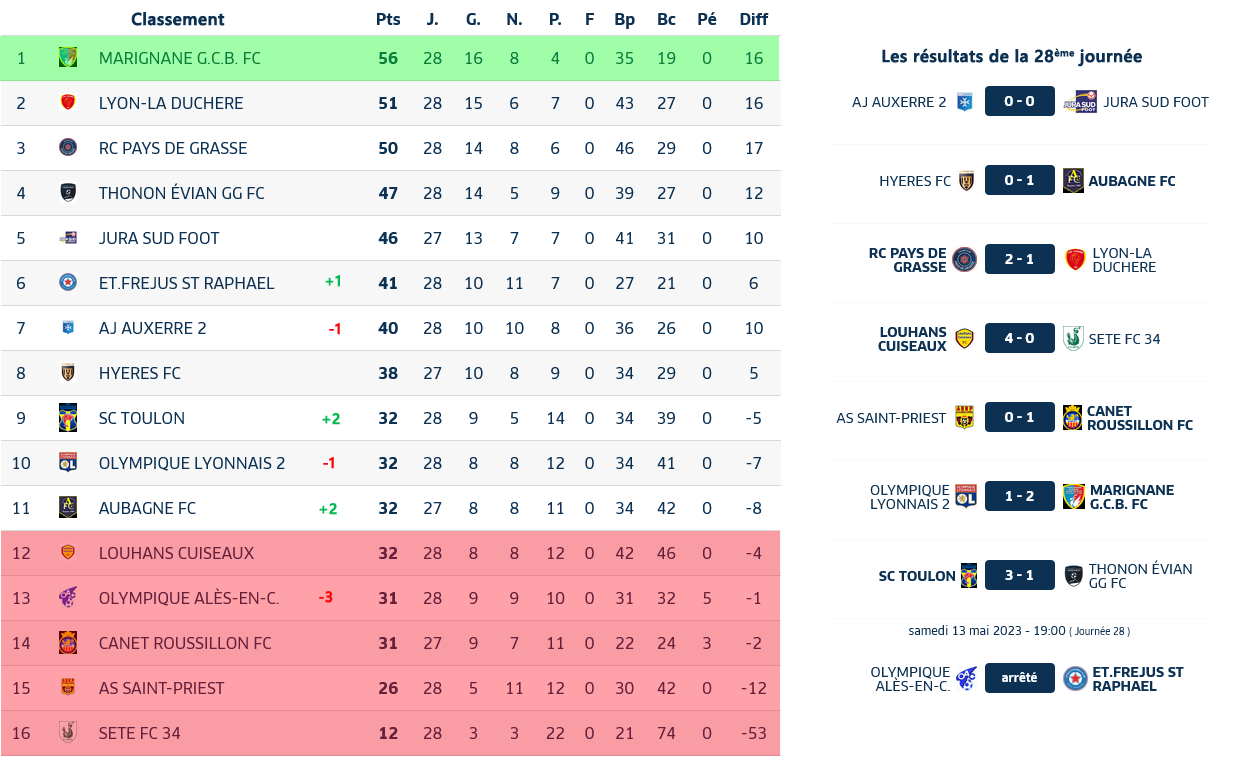The height and width of the screenshot is (759, 1240).
Task: Click AJ Auxerre 2 crest in results
Action: pyautogui.click(x=964, y=102)
